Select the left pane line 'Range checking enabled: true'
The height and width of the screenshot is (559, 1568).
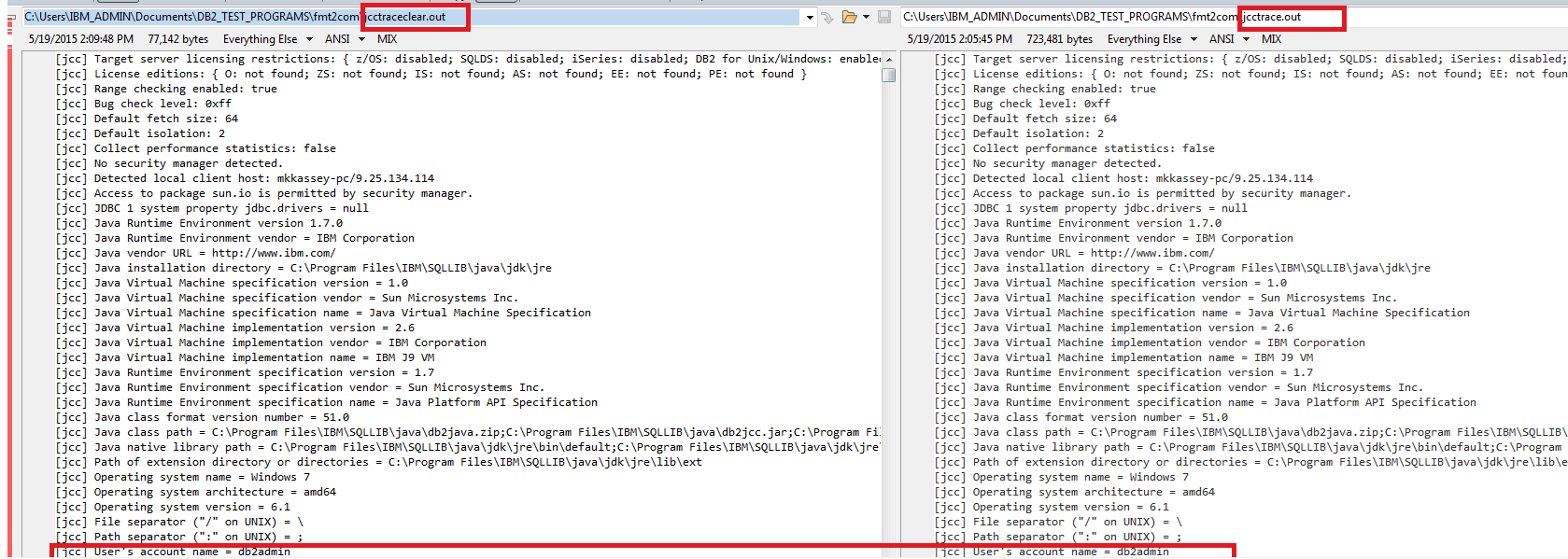[166, 89]
